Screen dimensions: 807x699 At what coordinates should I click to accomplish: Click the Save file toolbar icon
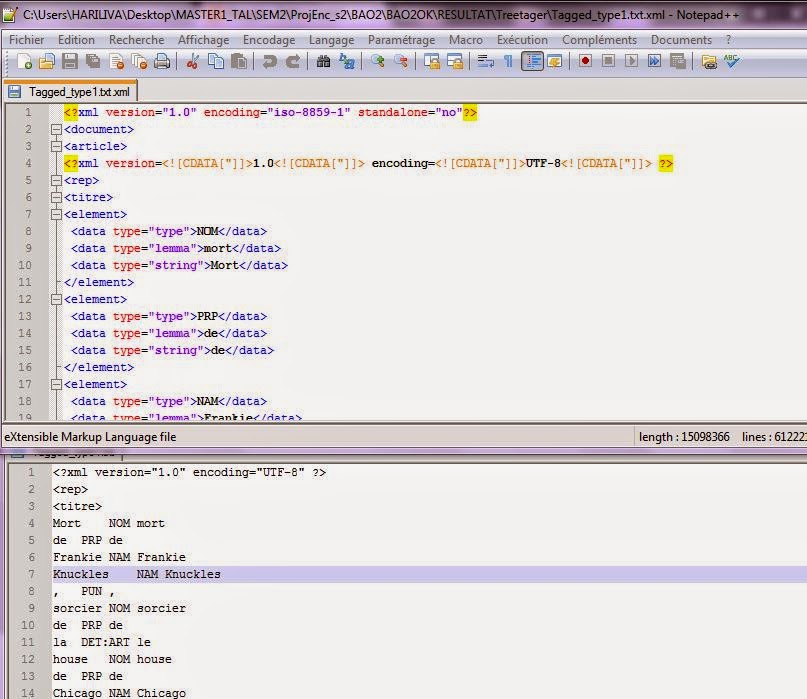[70, 61]
